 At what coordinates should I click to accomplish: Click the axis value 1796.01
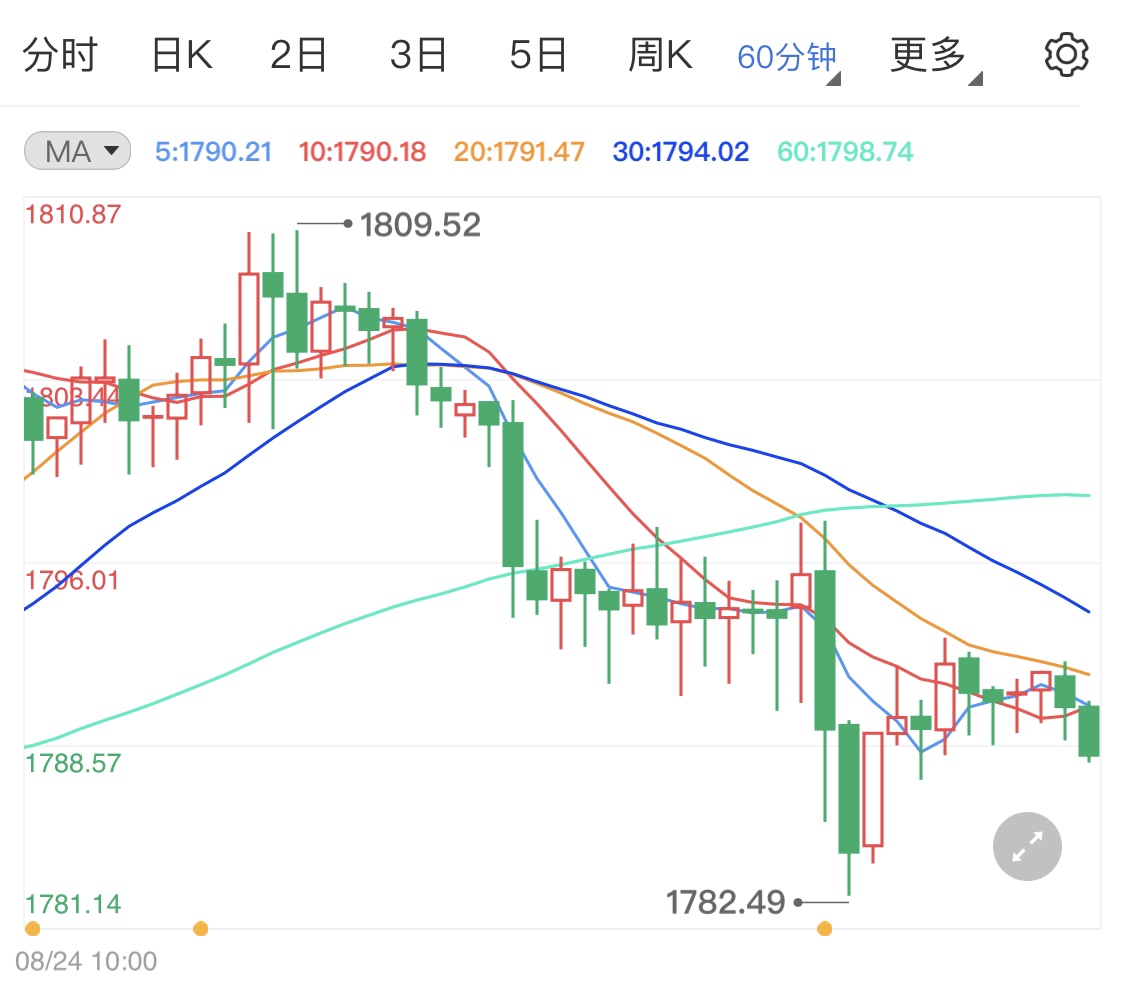[x=73, y=580]
